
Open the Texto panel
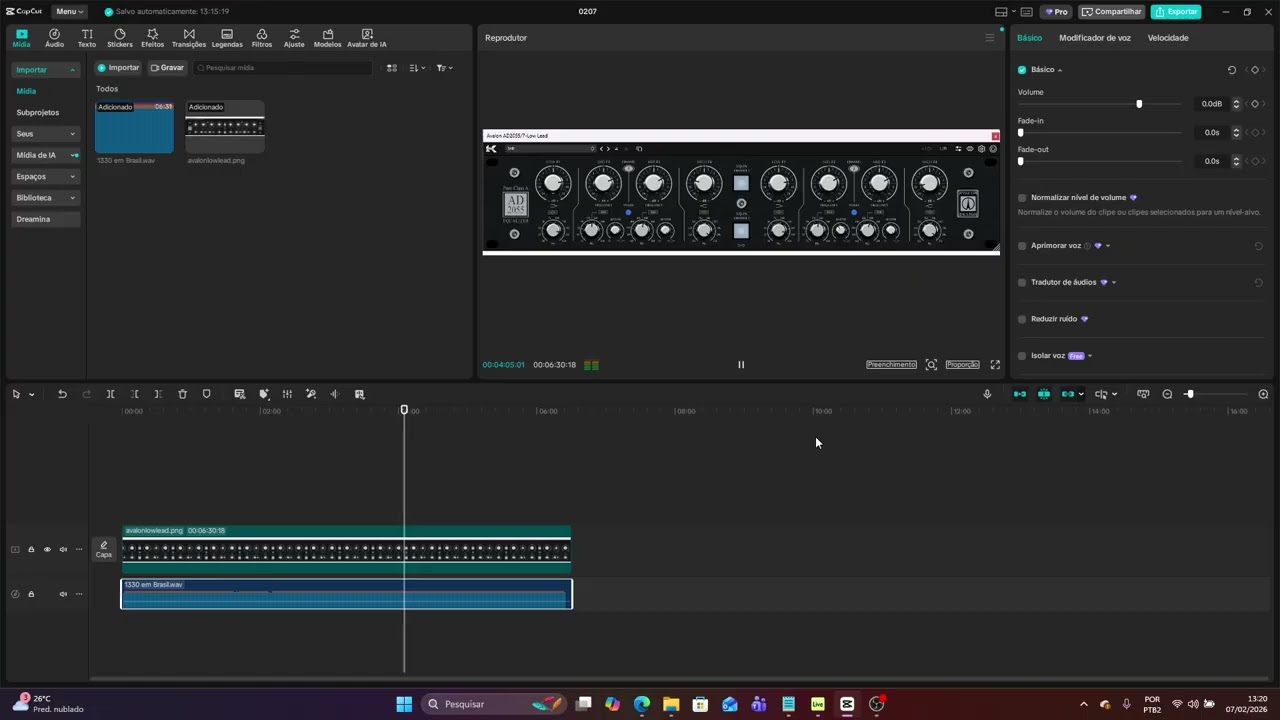tap(87, 38)
